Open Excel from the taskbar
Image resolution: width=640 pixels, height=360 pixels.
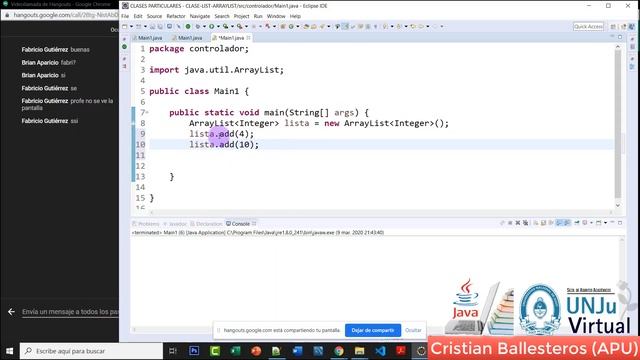pyautogui.click(x=235, y=351)
